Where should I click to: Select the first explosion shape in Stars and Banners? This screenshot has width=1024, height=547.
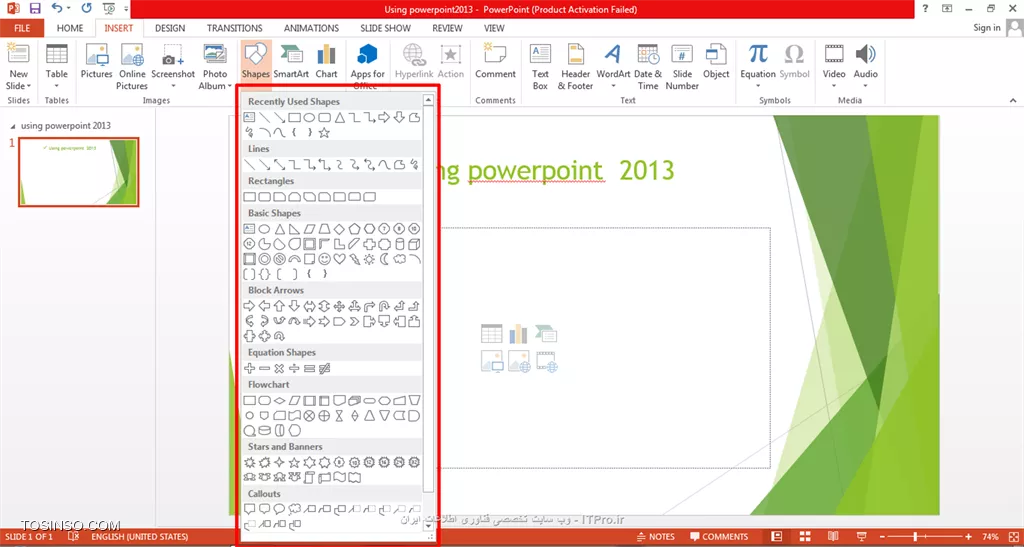coord(249,462)
